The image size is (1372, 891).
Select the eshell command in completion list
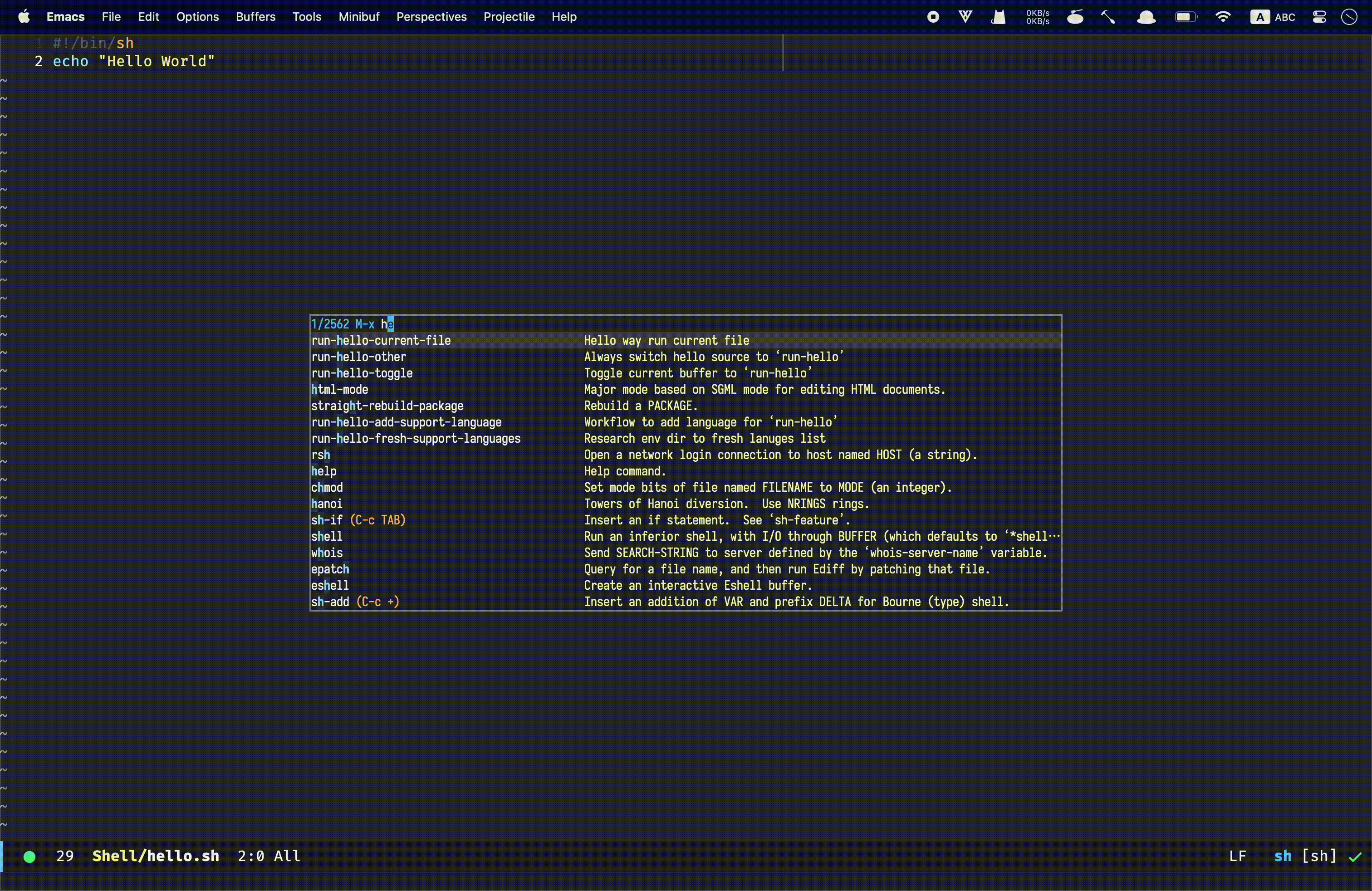[330, 586]
